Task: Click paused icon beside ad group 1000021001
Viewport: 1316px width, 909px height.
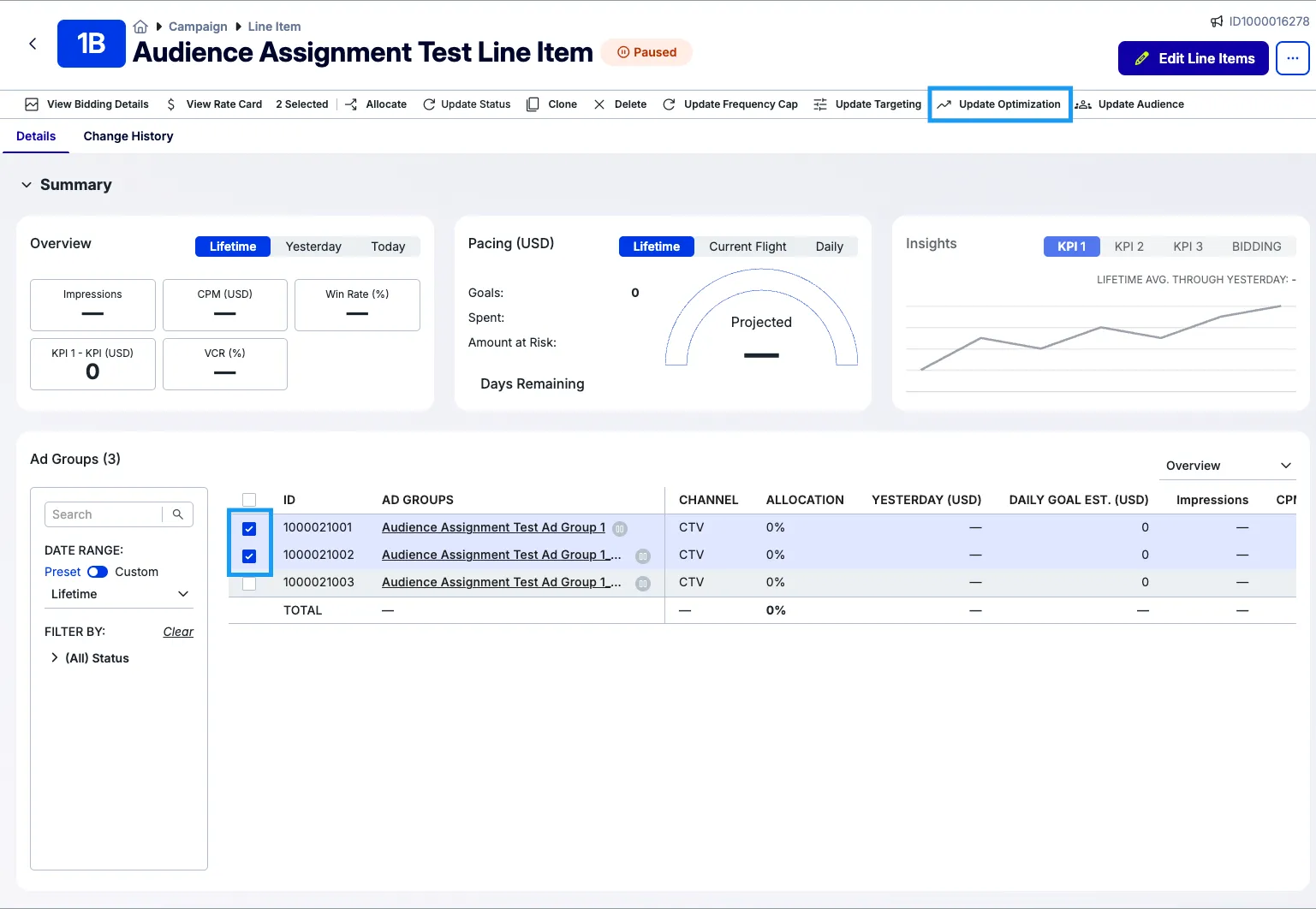Action: coord(620,529)
